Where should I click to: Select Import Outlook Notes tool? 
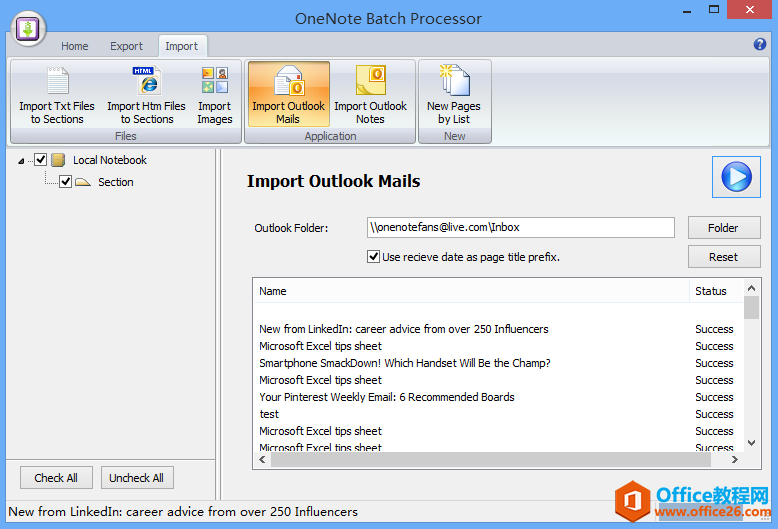[370, 94]
